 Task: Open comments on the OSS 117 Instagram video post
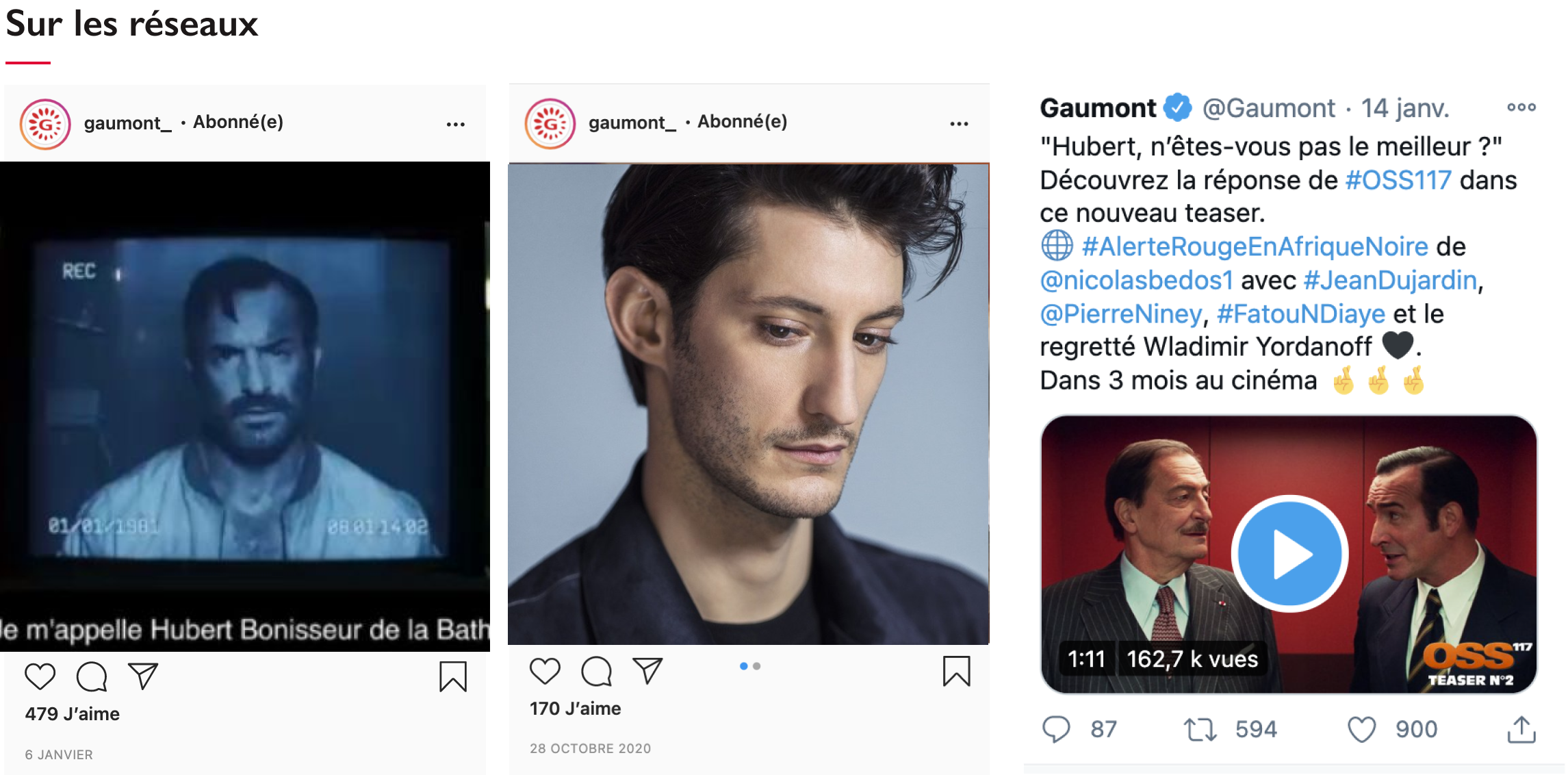coord(92,676)
